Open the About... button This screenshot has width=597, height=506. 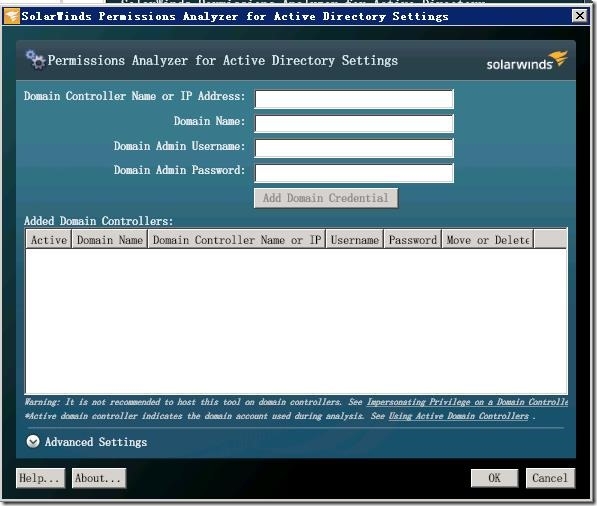[99, 478]
